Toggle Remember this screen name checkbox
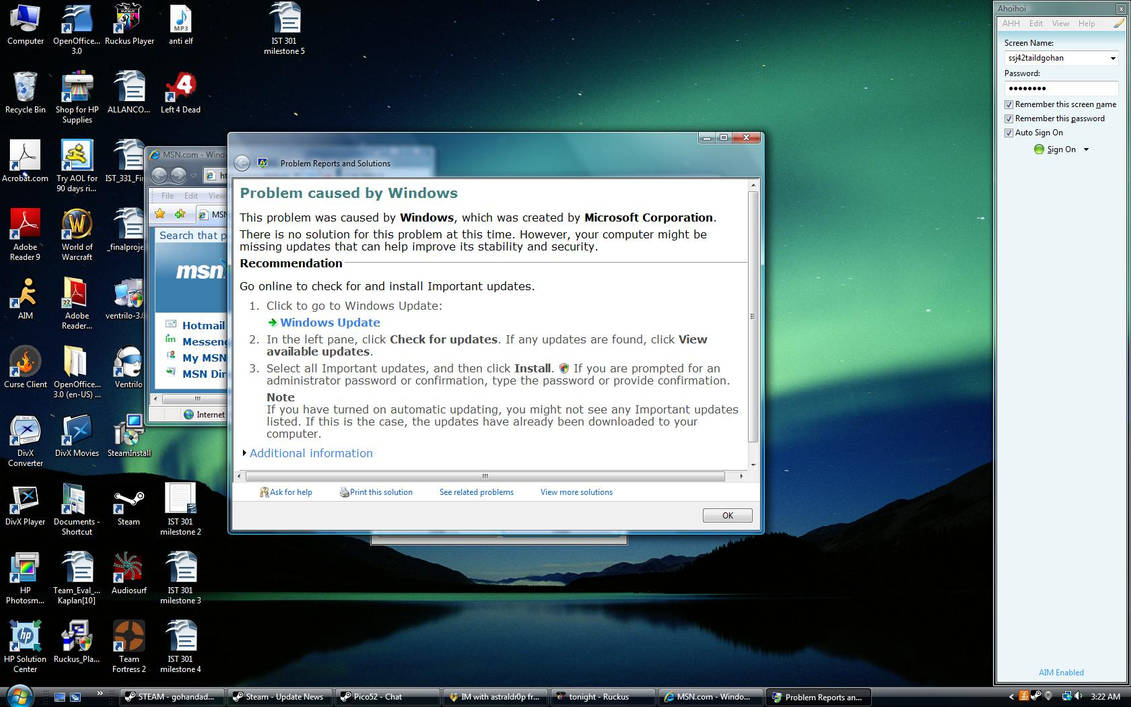The image size is (1131, 707). point(1008,105)
